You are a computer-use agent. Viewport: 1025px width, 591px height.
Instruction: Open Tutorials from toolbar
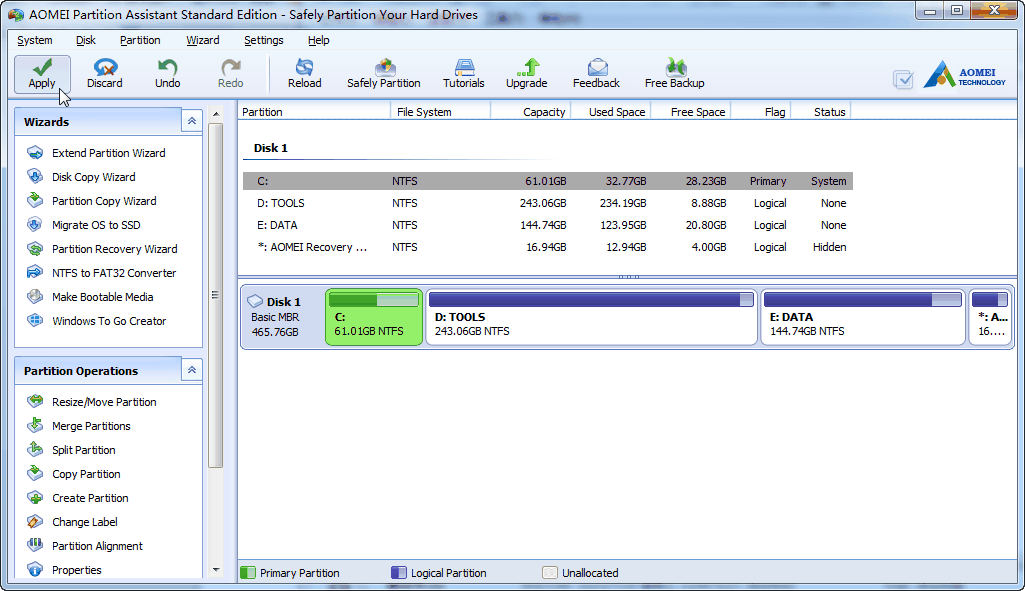463,74
